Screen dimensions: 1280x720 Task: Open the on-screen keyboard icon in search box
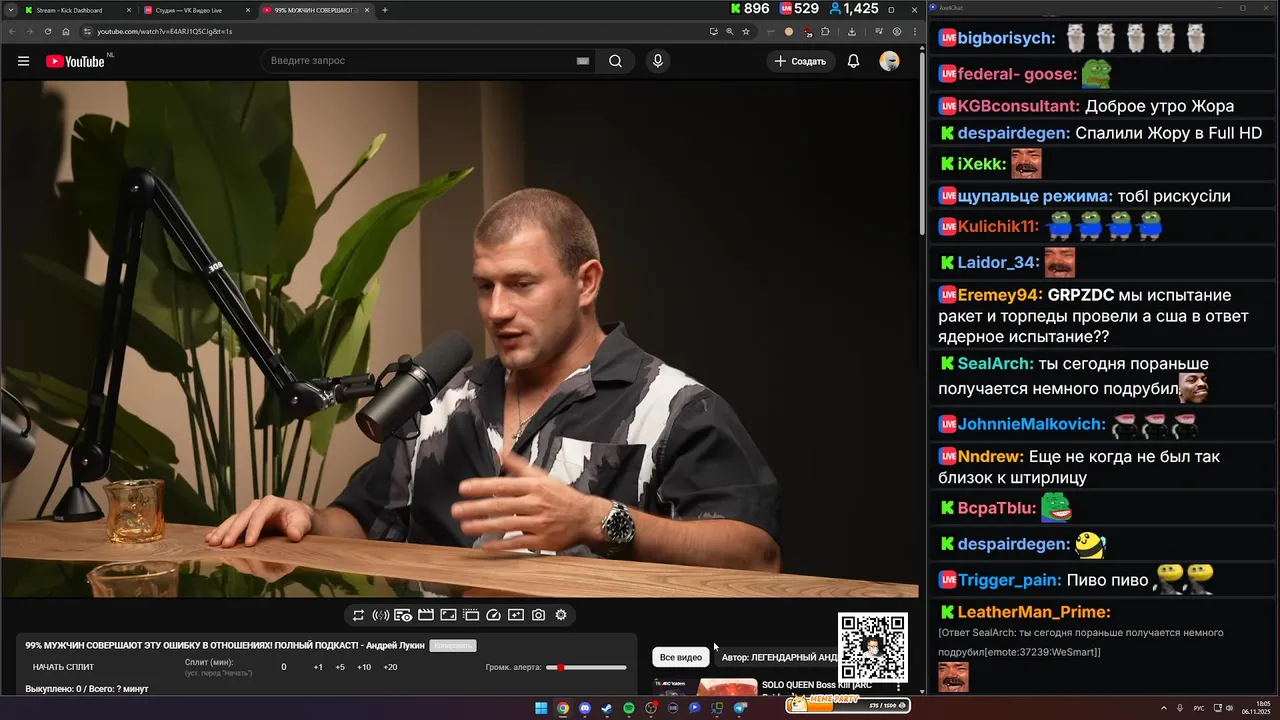pos(583,61)
